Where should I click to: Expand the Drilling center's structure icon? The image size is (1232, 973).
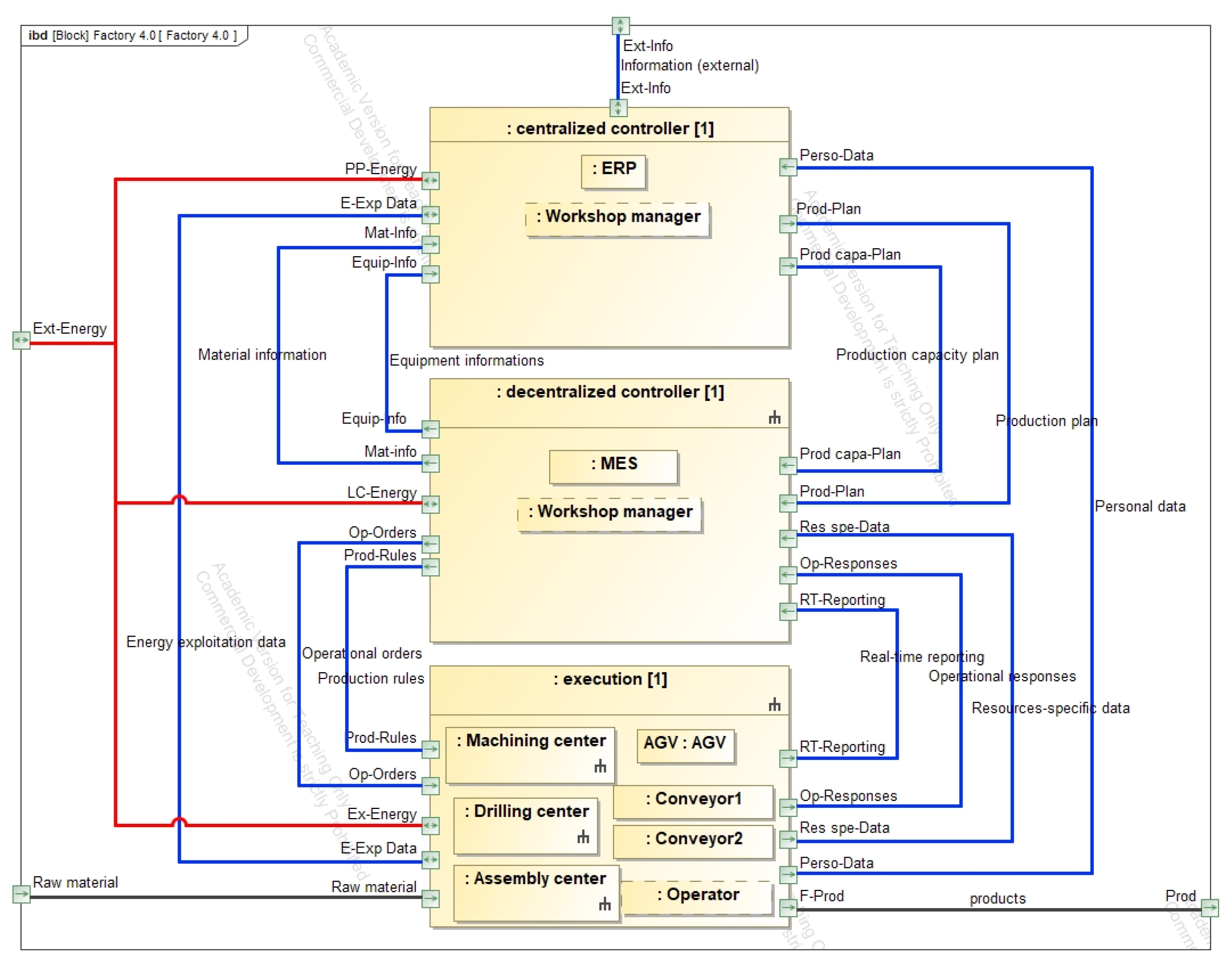click(583, 836)
